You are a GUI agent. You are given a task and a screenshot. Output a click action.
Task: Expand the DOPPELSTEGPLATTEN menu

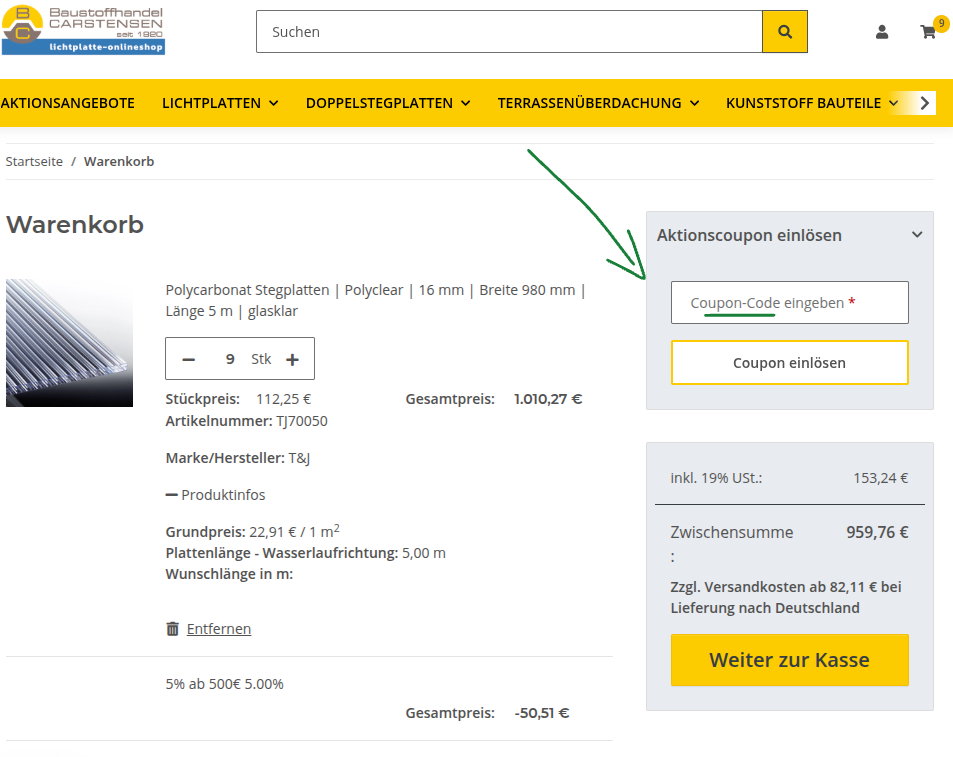(x=388, y=102)
